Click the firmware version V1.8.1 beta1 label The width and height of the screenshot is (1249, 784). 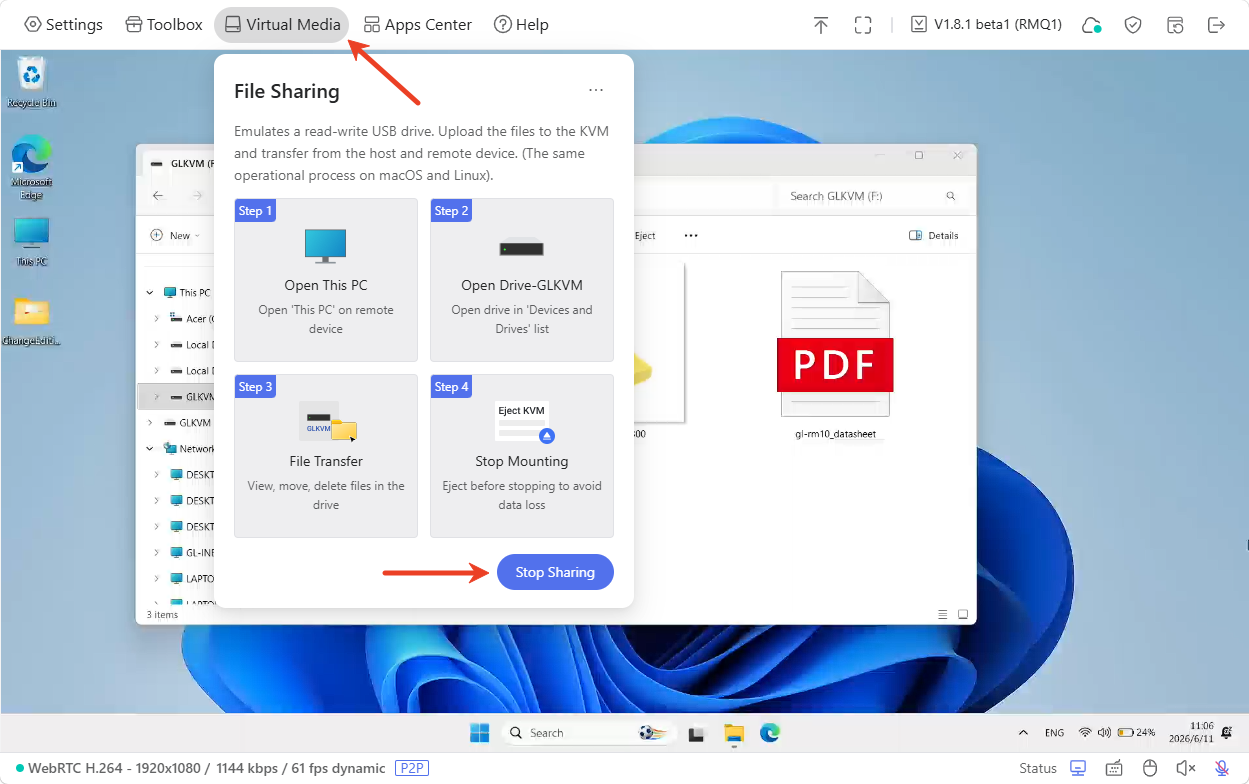pyautogui.click(x=986, y=24)
